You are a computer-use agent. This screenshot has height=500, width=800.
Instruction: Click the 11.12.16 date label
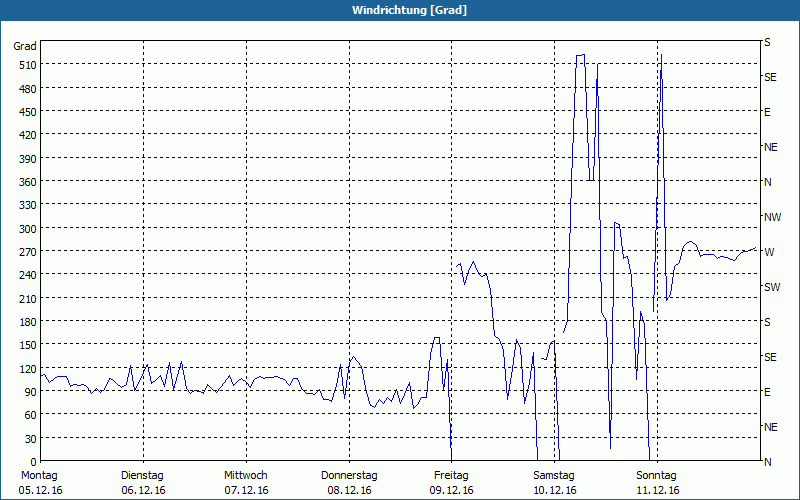pos(658,490)
